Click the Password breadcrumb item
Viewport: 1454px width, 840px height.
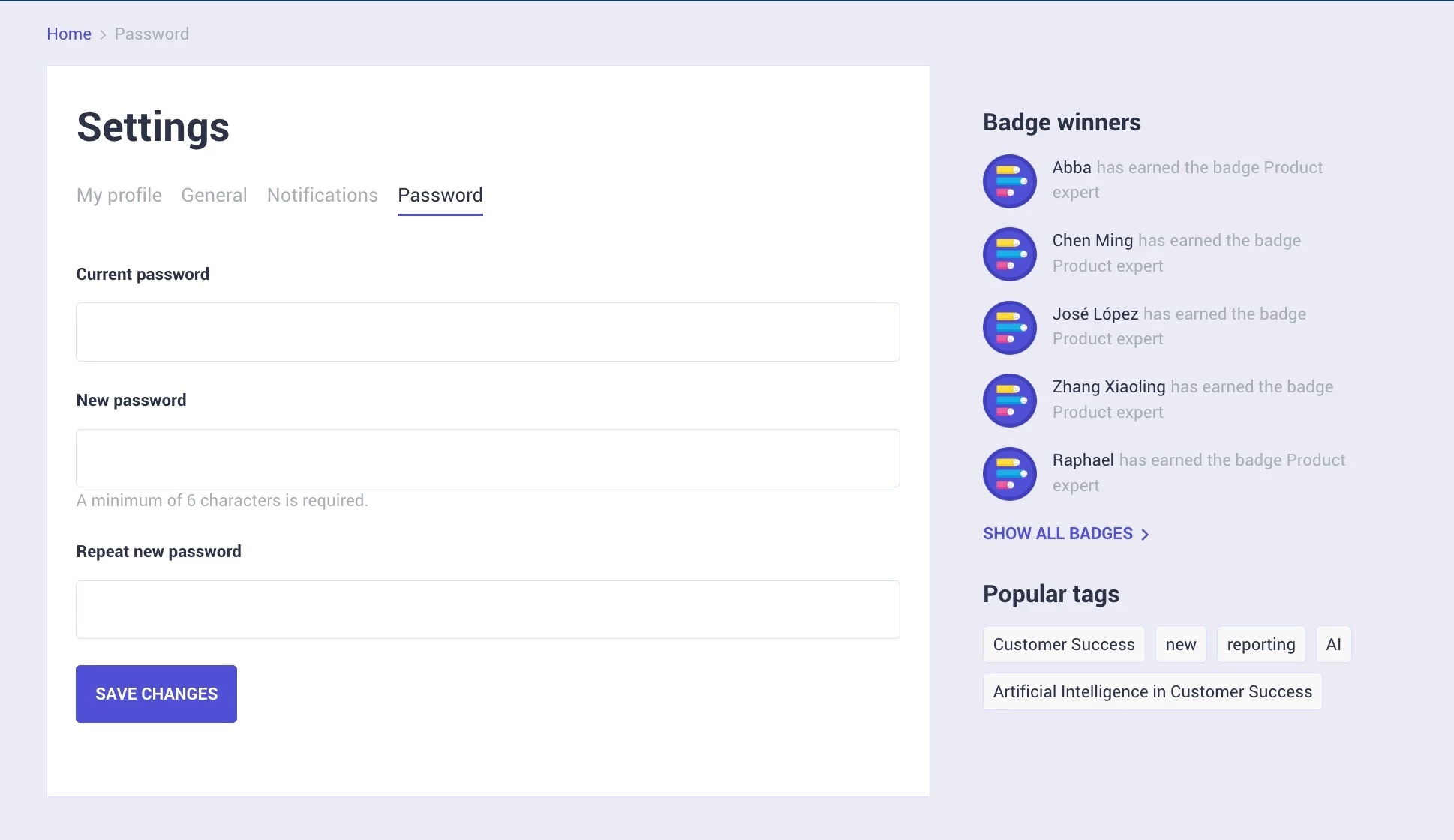pos(152,34)
